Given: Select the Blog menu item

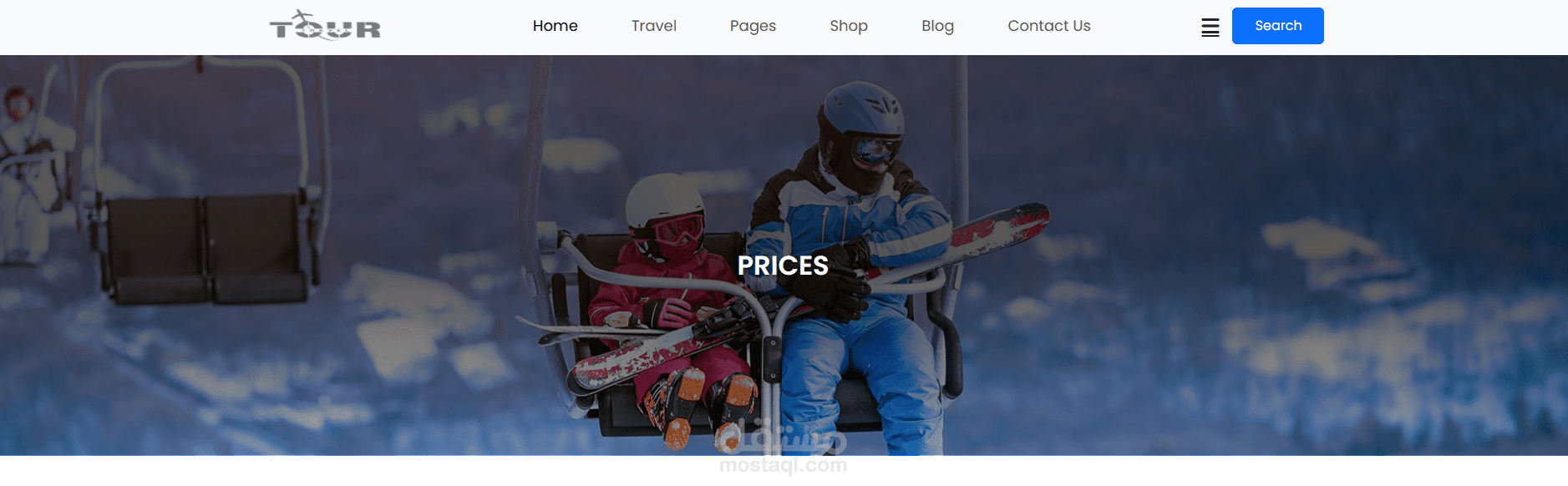Looking at the screenshot, I should 937,27.
